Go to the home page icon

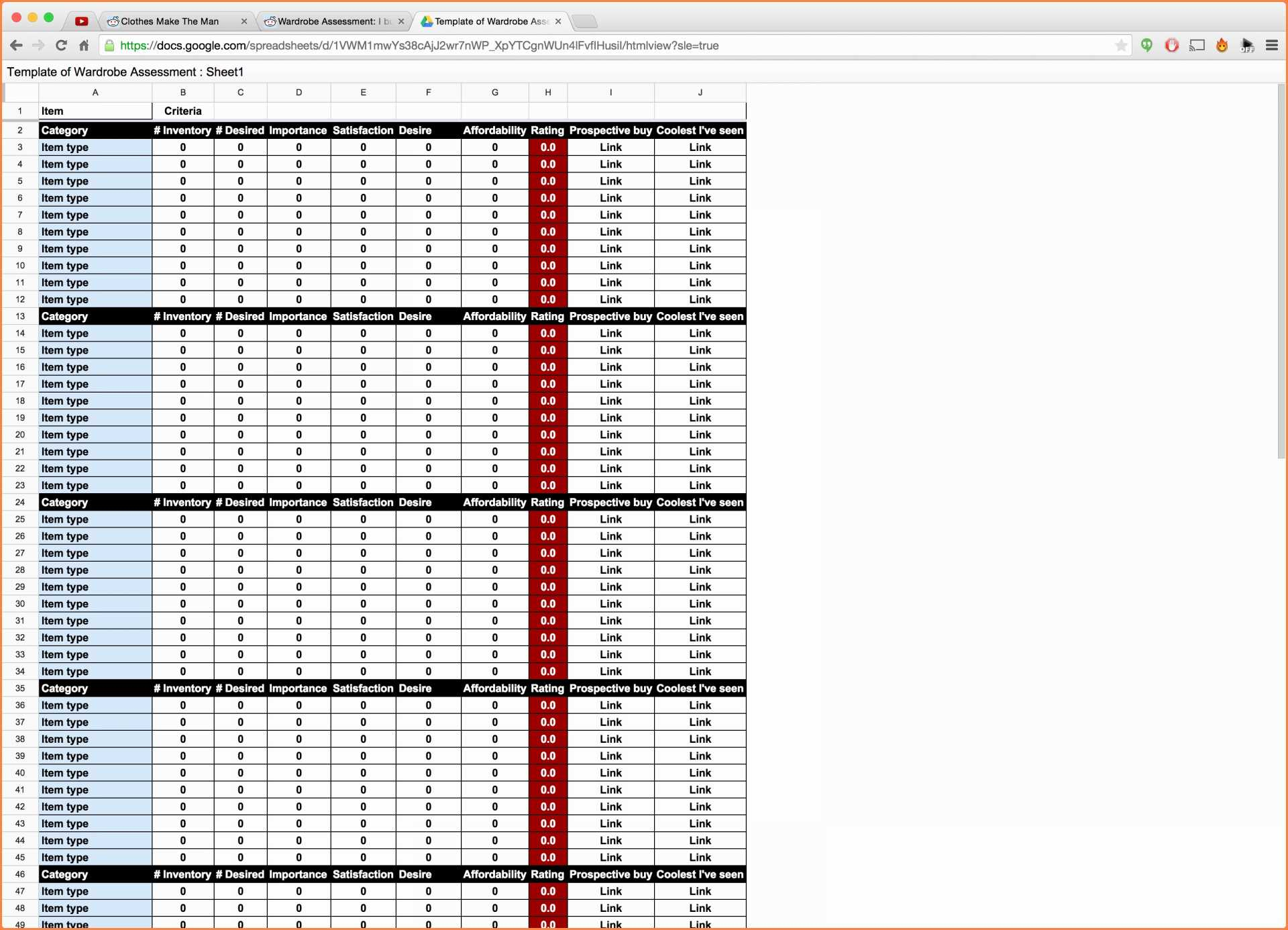(x=84, y=46)
